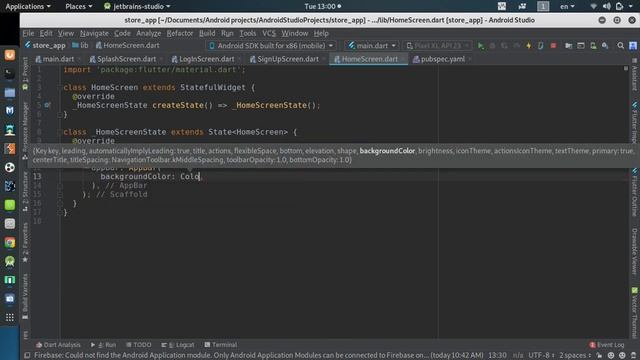640x360 pixels.
Task: Open the Logcat tool window
Action: [x=178, y=345]
